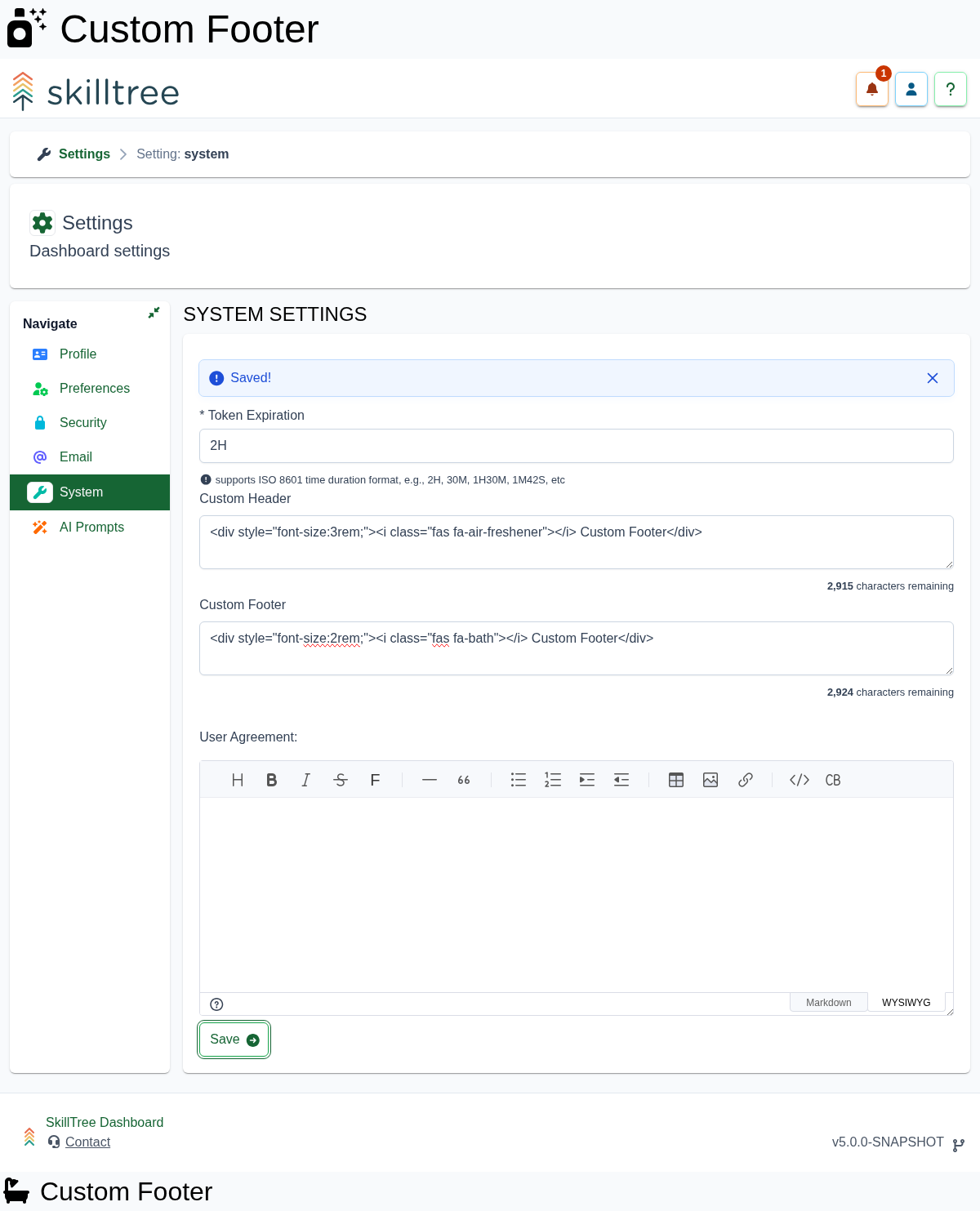Viewport: 980px width, 1211px height.
Task: Click the outdent toolbar icon
Action: click(621, 780)
